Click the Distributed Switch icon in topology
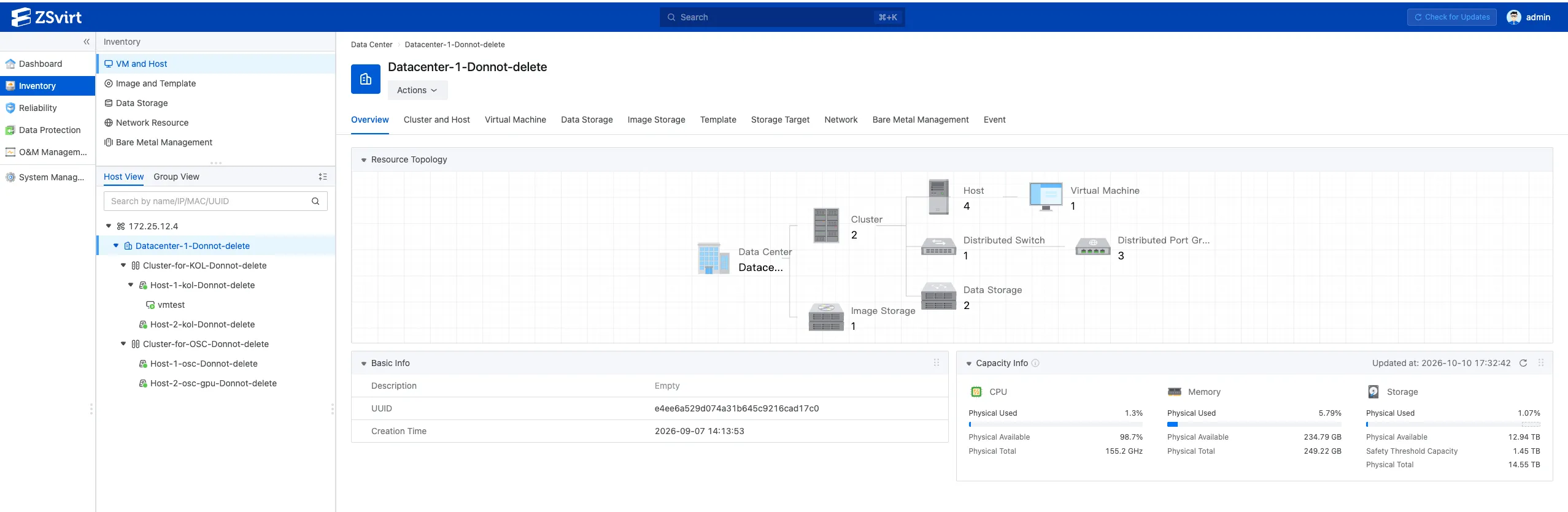 (x=938, y=246)
